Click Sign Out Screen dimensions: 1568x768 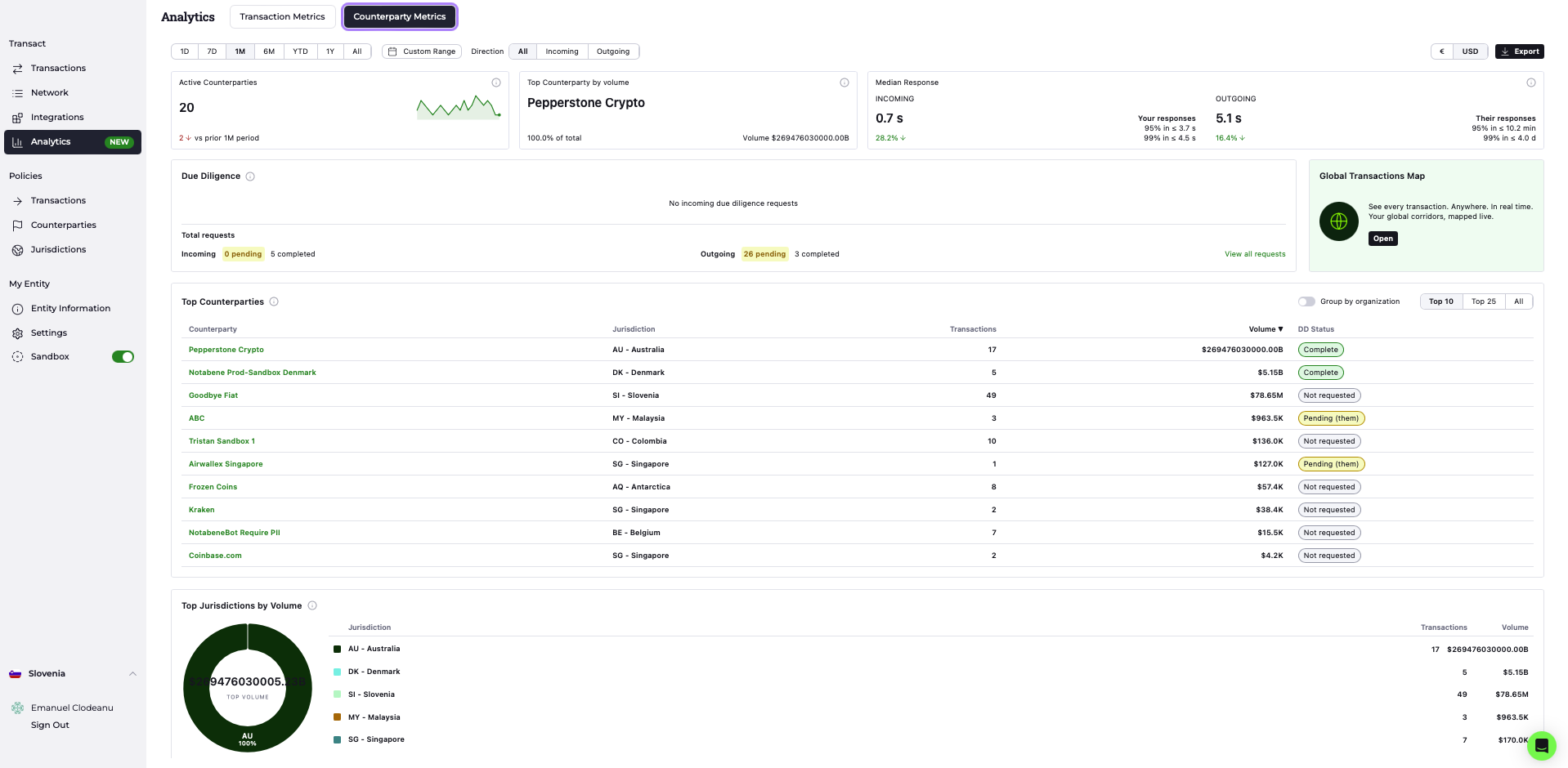(x=50, y=726)
